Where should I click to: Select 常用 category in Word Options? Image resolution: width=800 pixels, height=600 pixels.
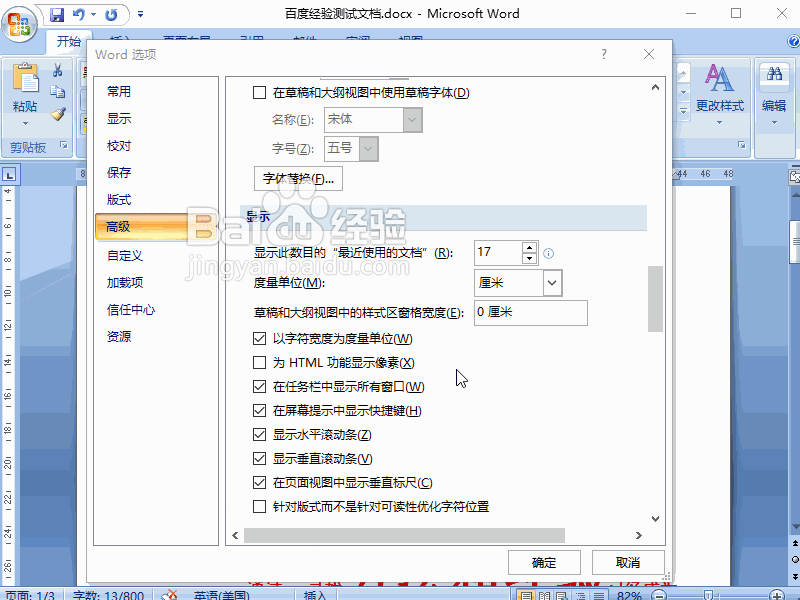[119, 91]
